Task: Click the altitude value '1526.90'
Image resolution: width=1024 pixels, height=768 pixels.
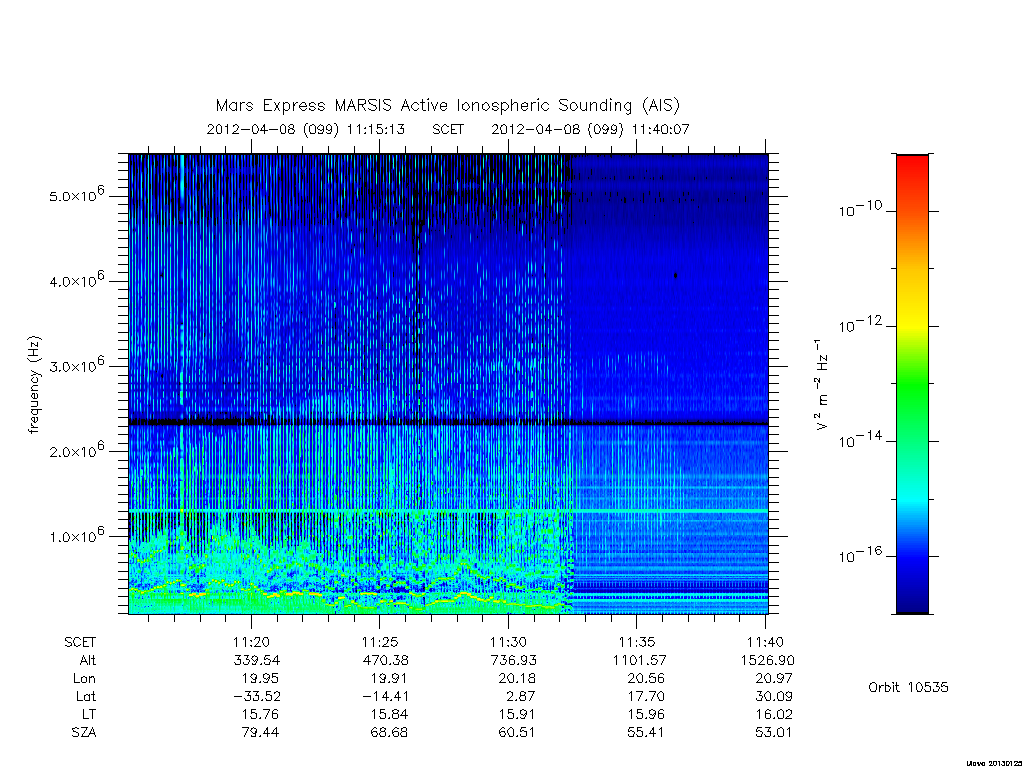Action: (x=767, y=660)
